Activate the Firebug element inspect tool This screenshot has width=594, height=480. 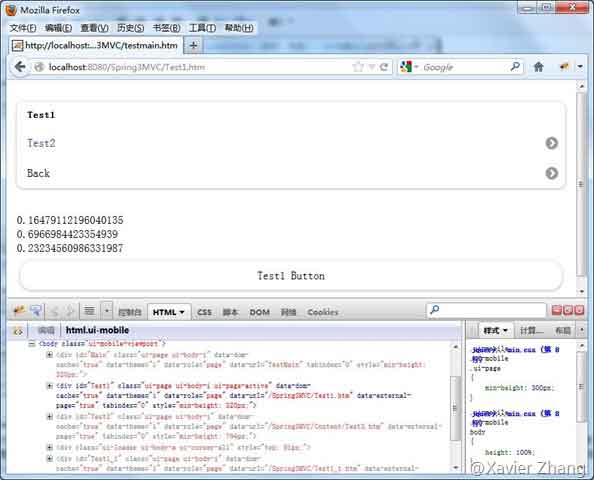pos(37,311)
